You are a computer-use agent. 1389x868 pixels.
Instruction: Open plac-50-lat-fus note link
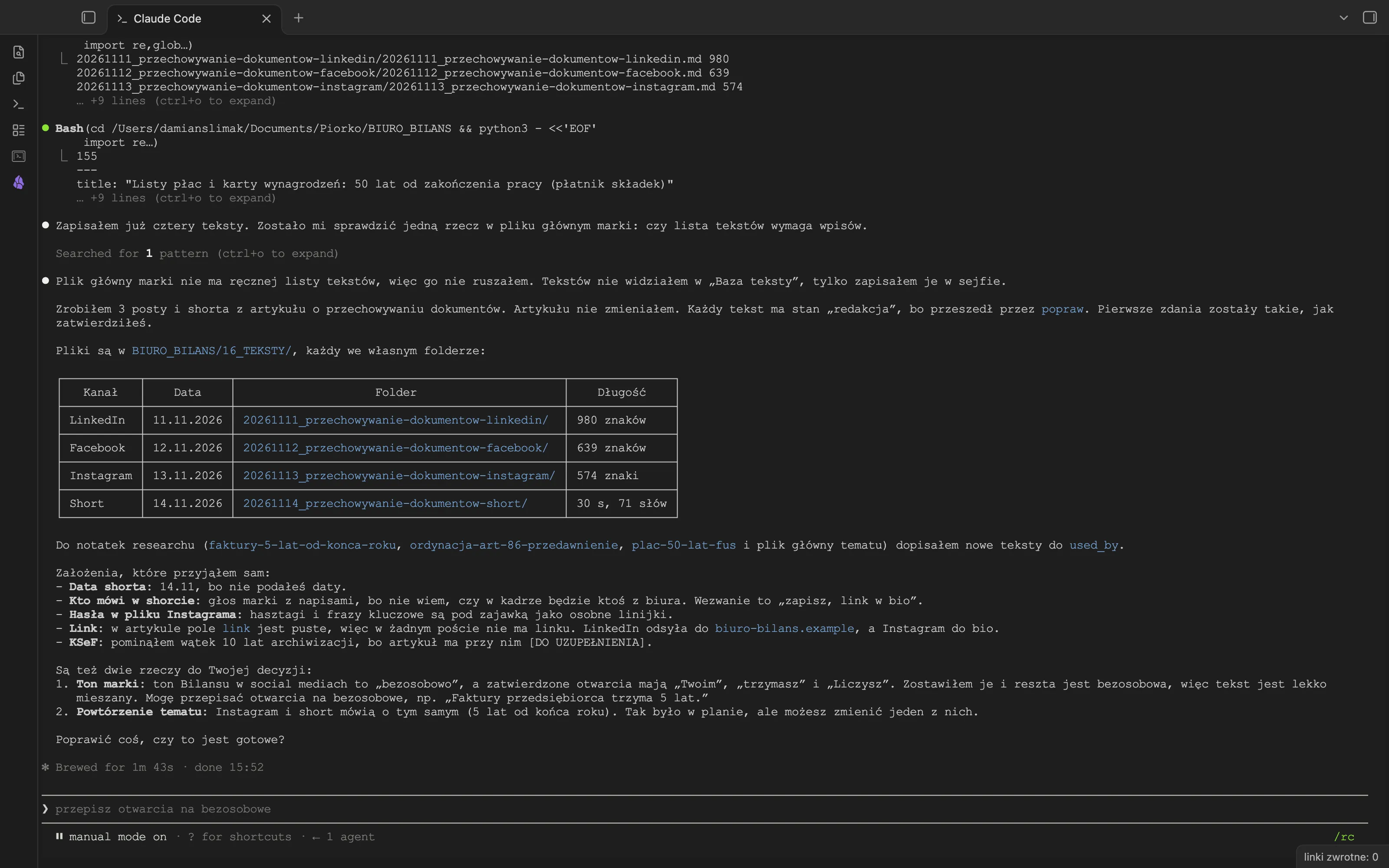(x=684, y=545)
